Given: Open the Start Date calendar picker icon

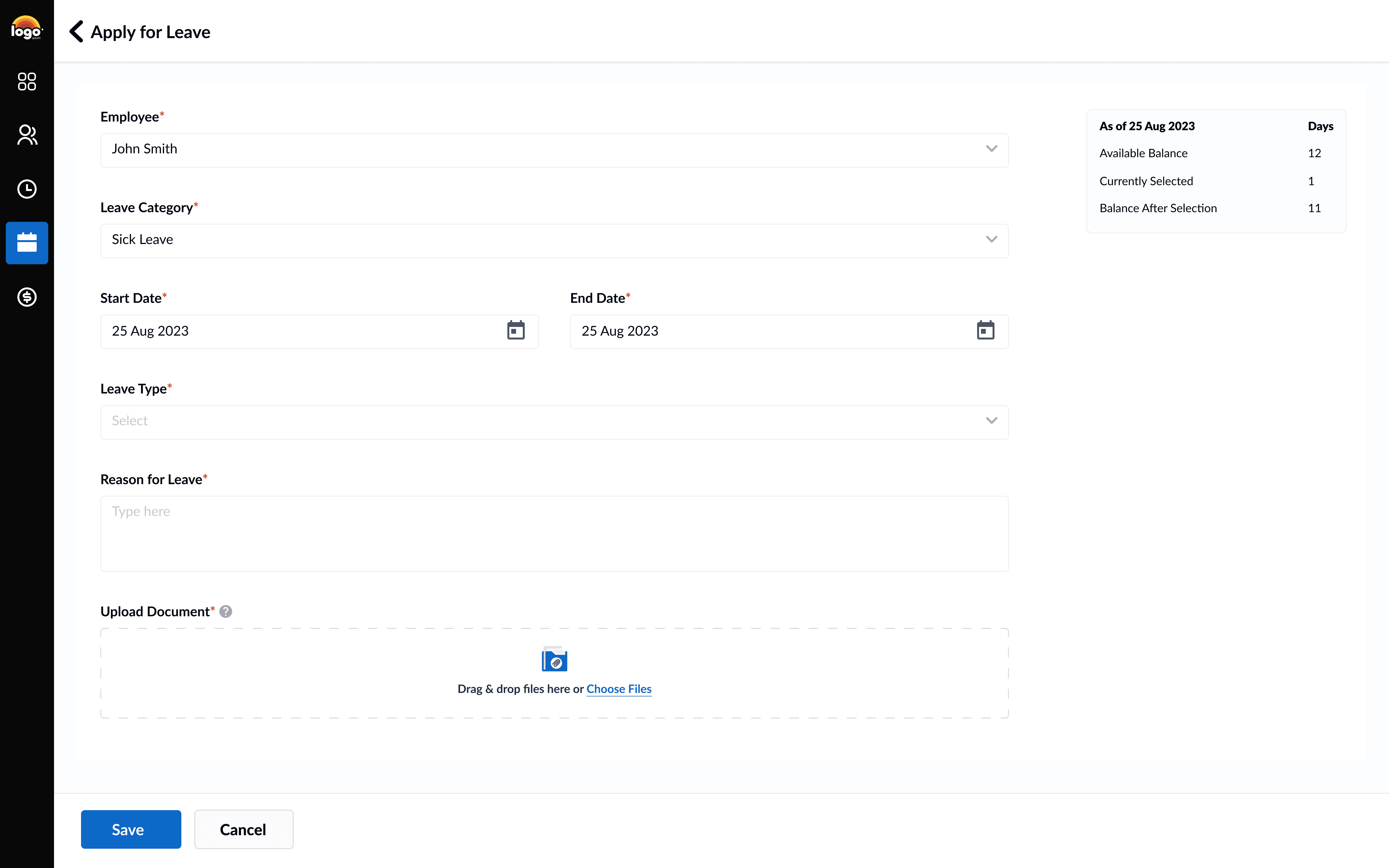Looking at the screenshot, I should (516, 331).
